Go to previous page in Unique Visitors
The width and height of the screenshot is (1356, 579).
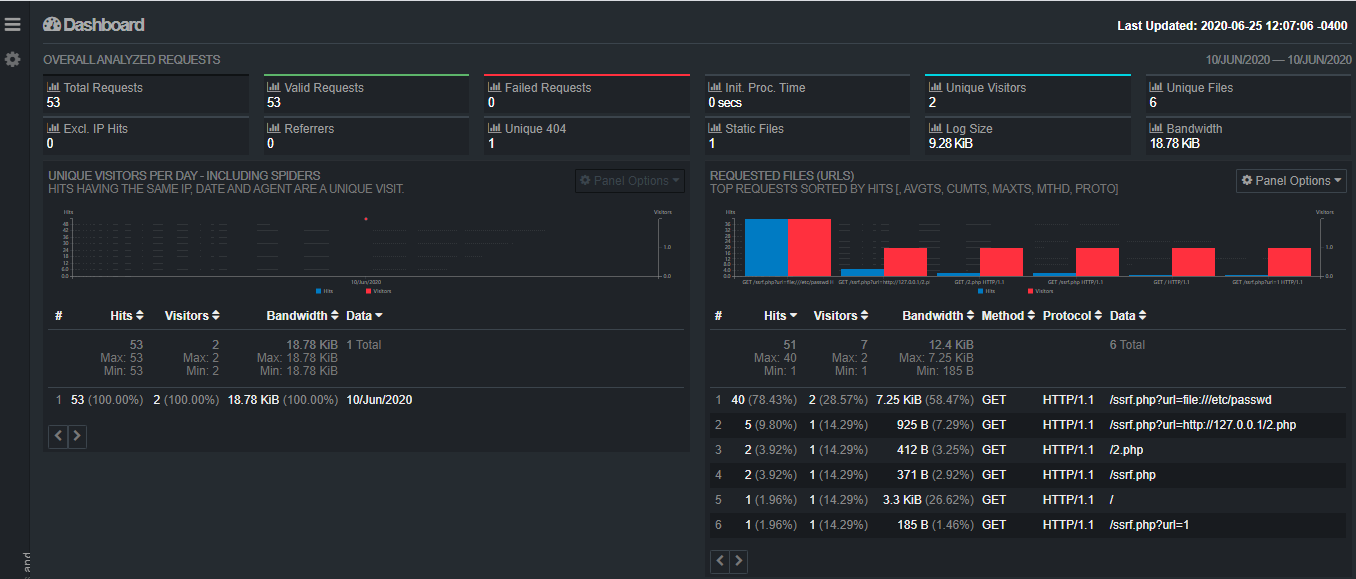point(58,436)
